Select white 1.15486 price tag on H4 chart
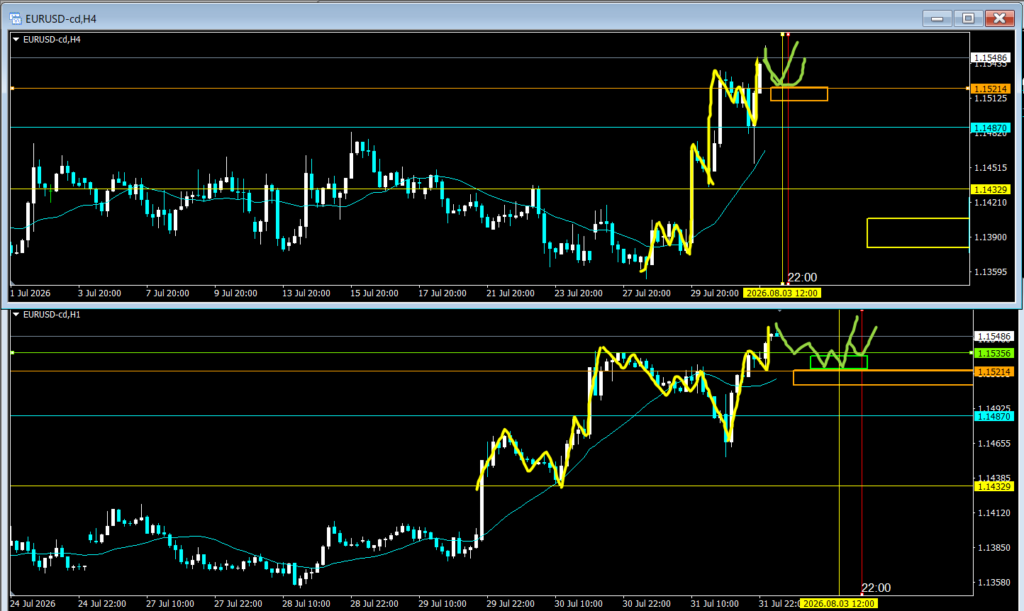 point(990,58)
